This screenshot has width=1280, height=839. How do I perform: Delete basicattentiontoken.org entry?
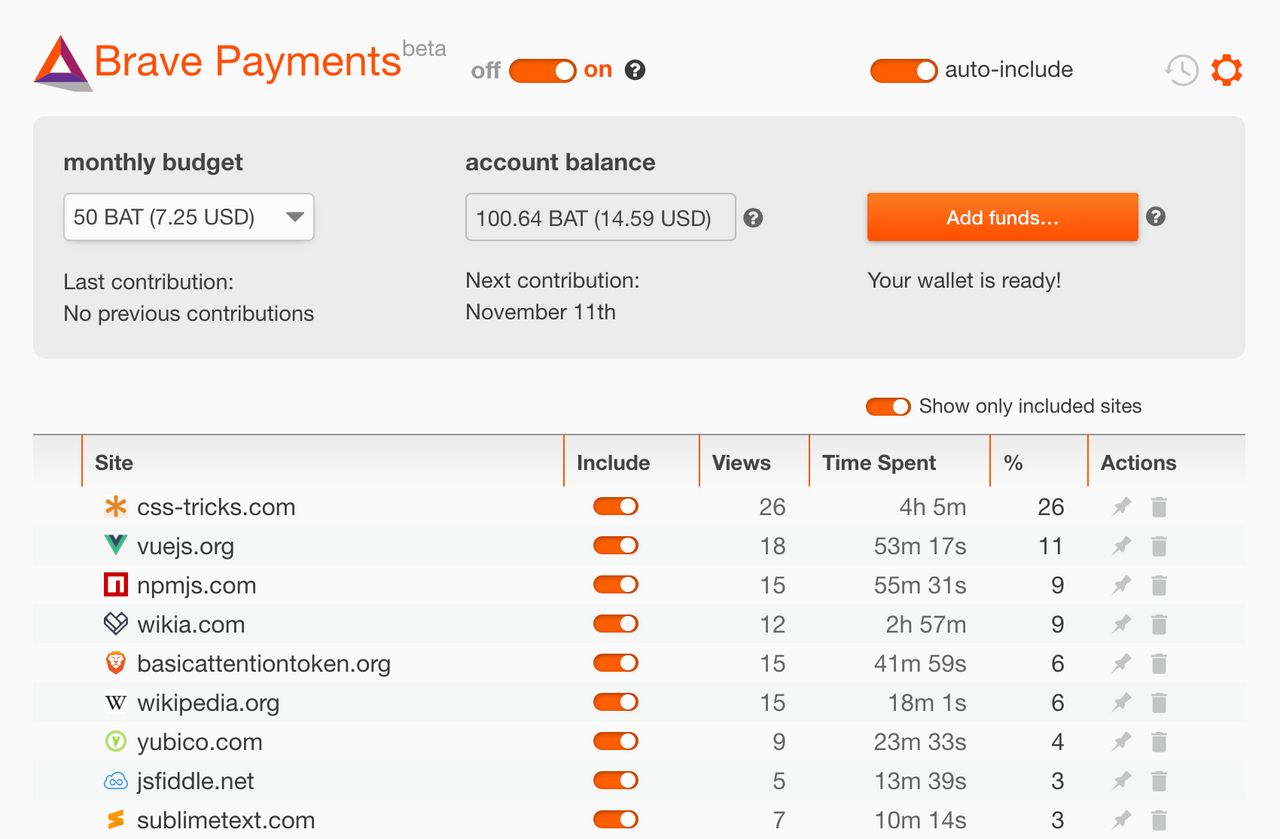click(x=1159, y=663)
